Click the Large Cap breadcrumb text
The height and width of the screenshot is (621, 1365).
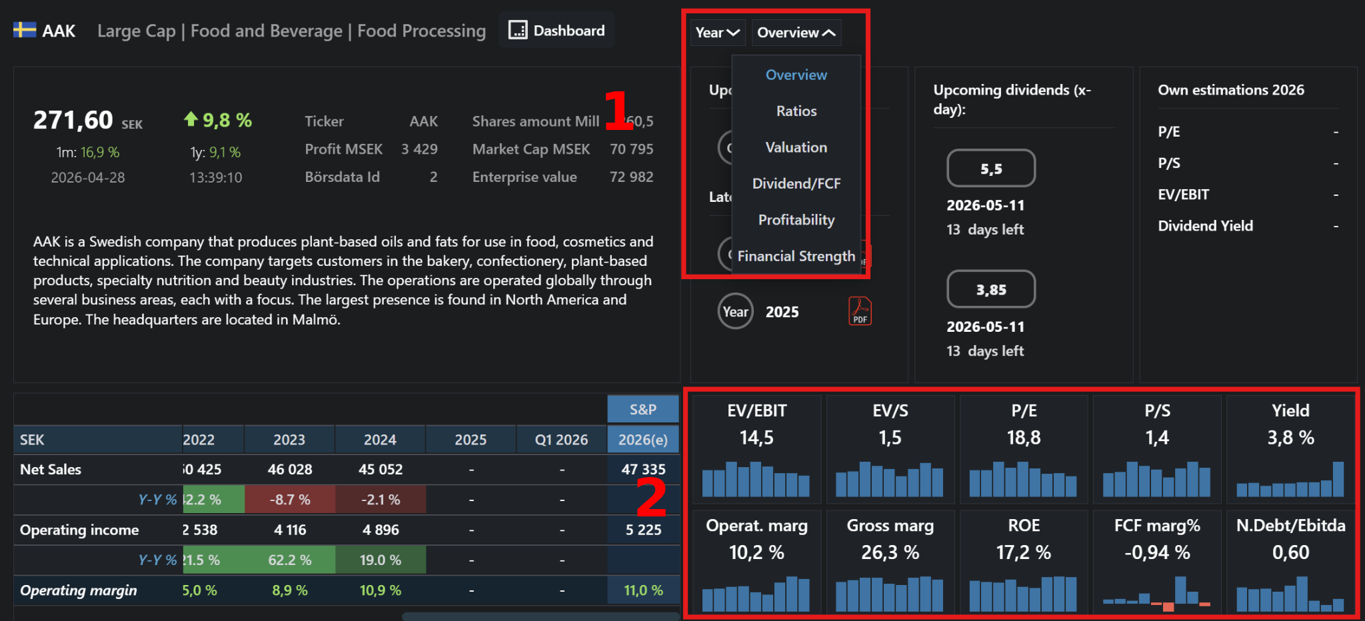point(137,31)
